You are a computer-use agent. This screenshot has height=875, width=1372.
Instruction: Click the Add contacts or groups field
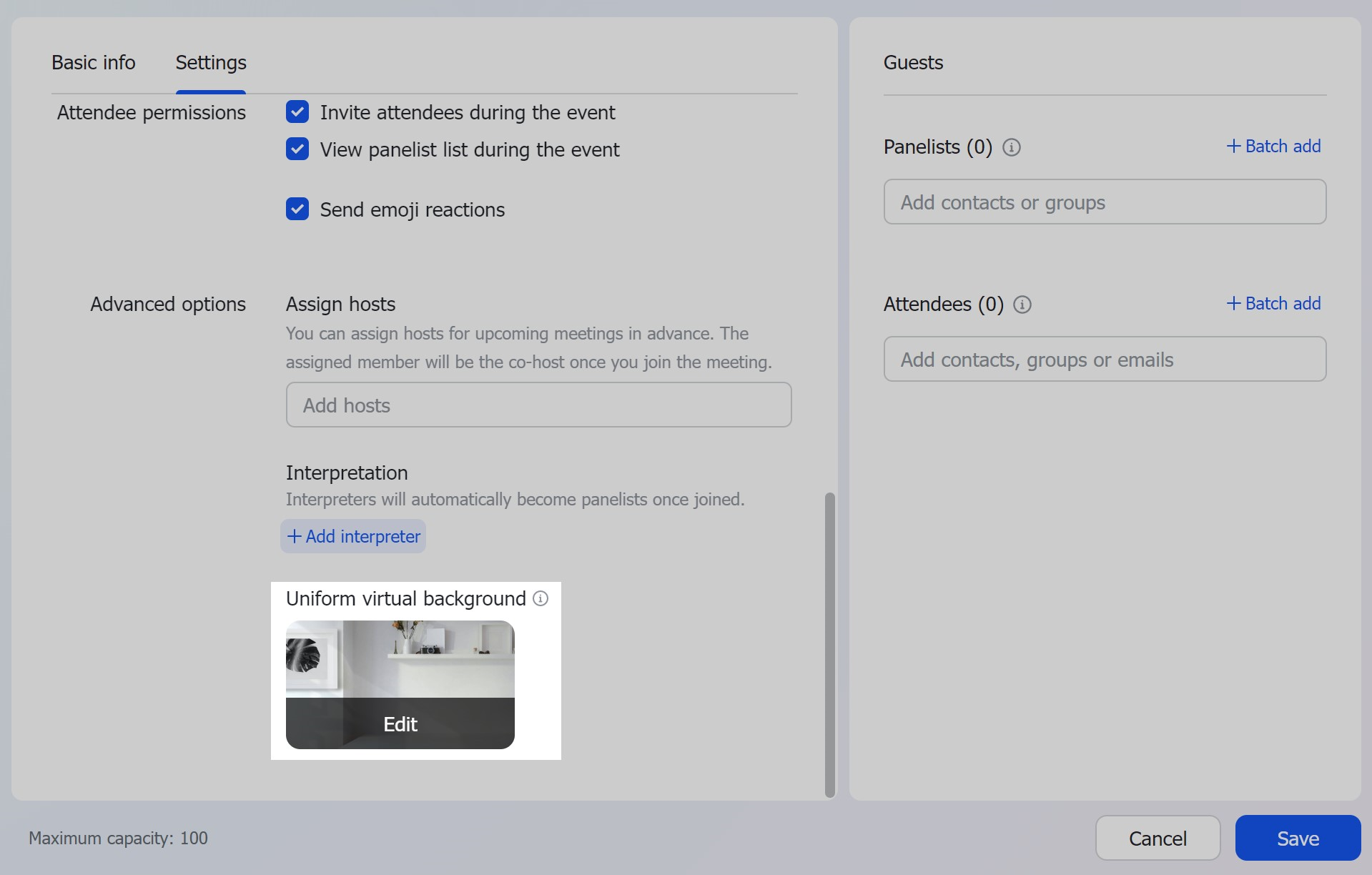coord(1105,202)
